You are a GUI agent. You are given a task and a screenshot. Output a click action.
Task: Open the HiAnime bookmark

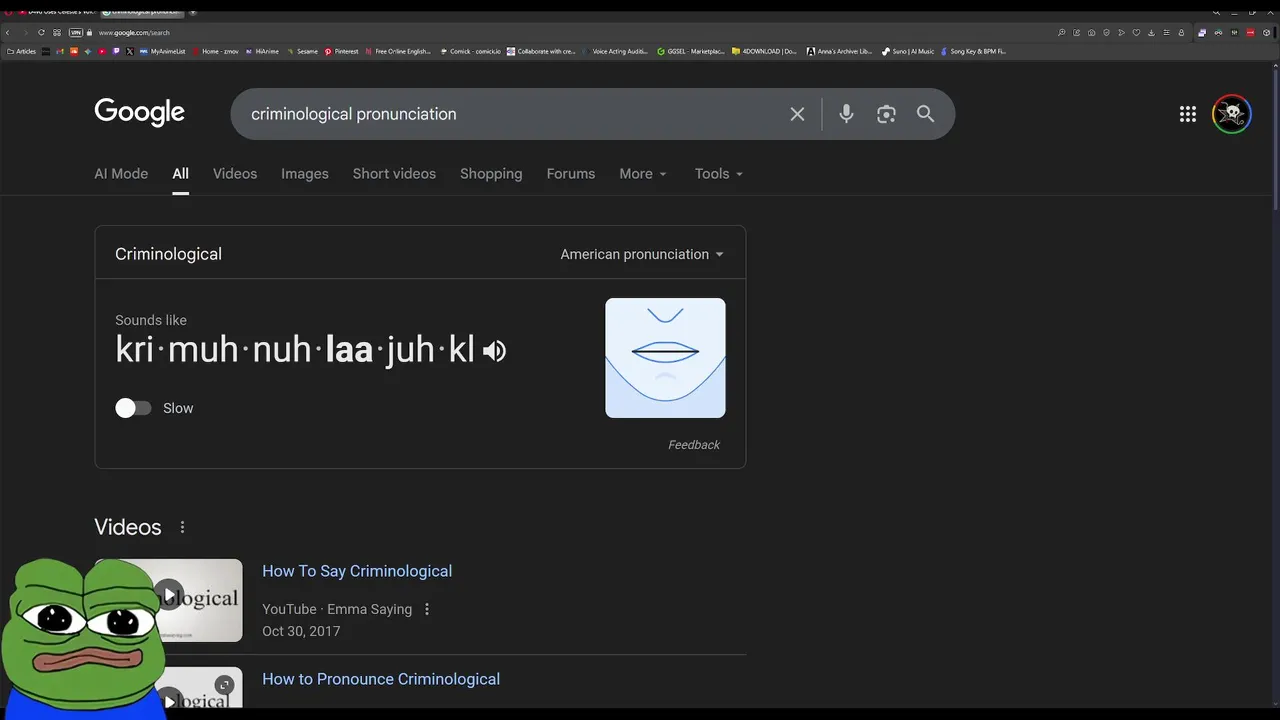pyautogui.click(x=262, y=51)
